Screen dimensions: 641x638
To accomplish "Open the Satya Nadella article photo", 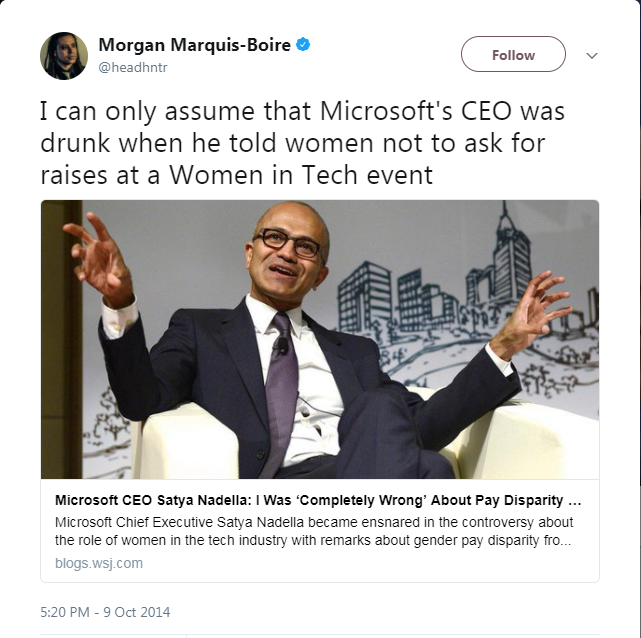I will pos(320,340).
